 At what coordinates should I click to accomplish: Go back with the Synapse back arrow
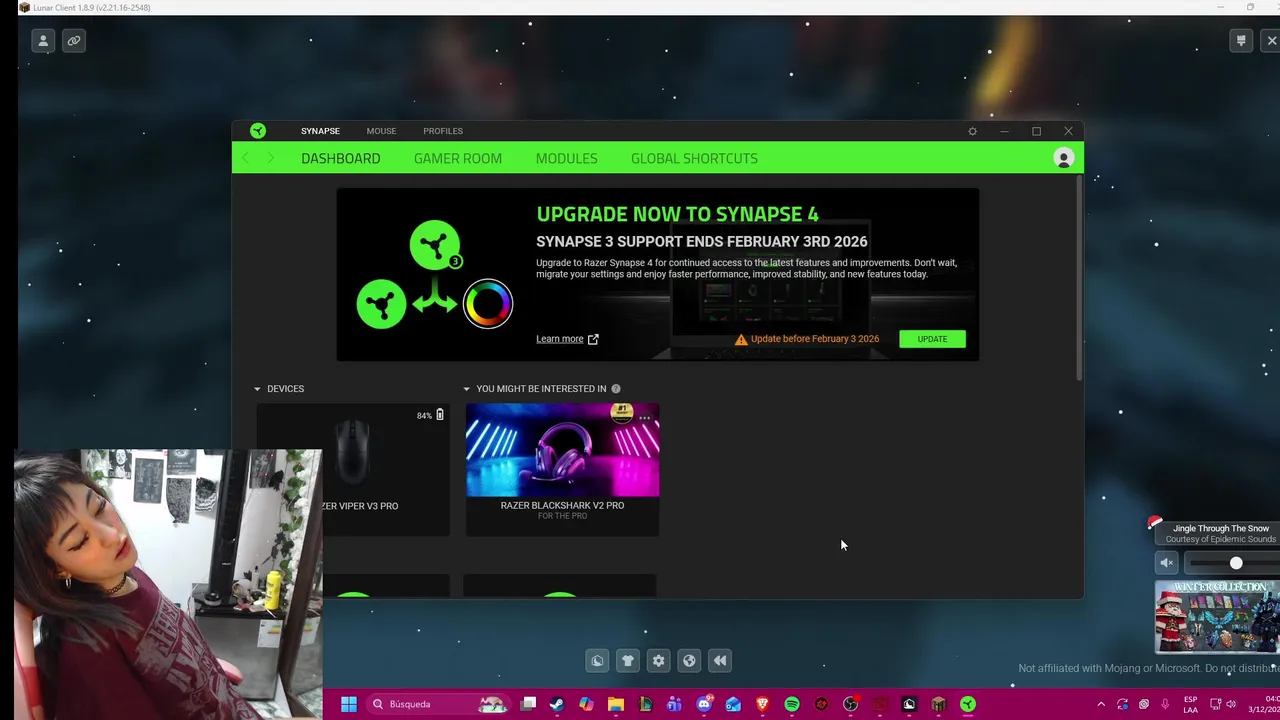coord(246,158)
